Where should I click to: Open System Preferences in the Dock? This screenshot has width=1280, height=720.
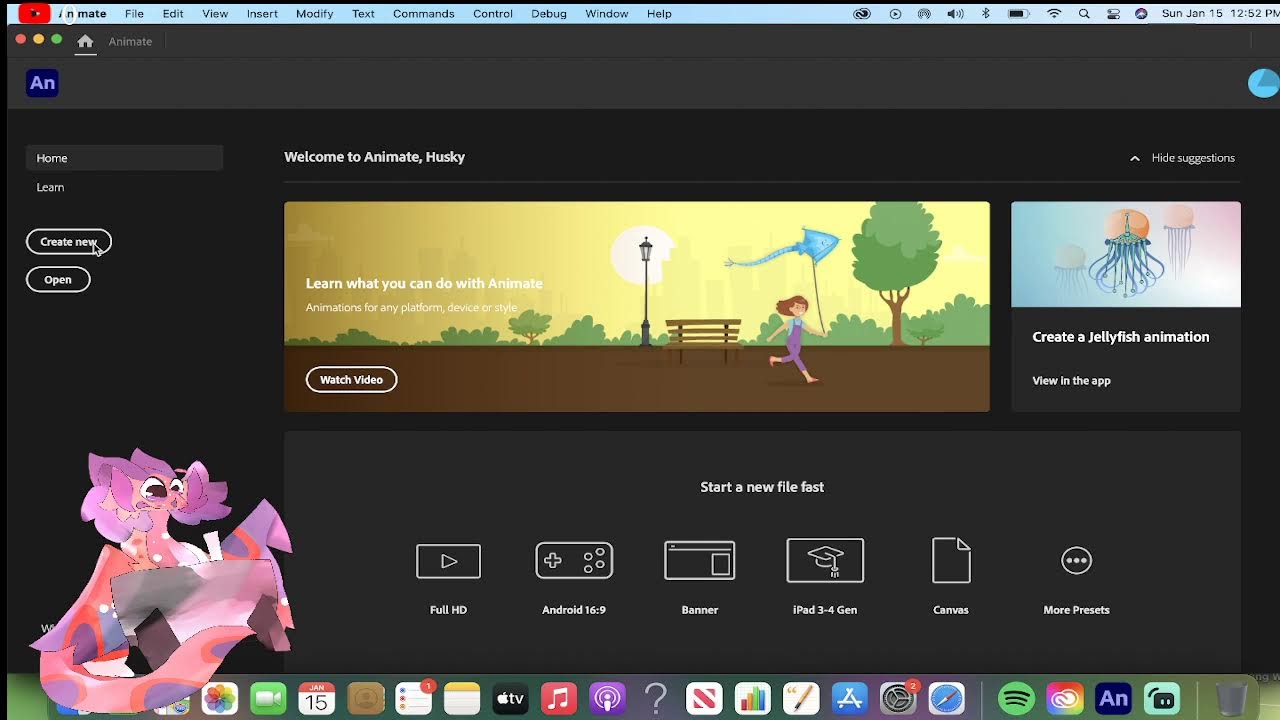[898, 698]
